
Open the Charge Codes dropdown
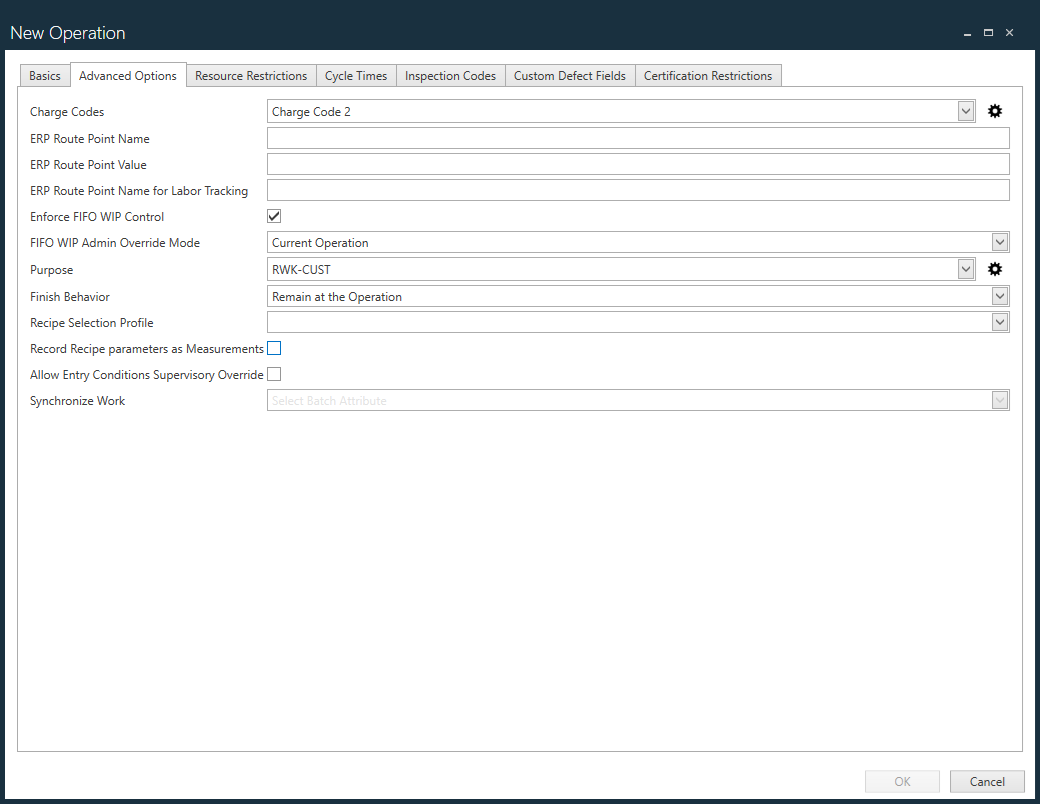(x=965, y=111)
